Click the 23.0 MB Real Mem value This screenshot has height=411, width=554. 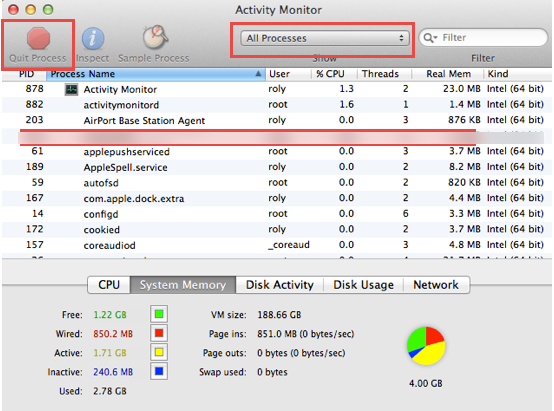click(462, 89)
